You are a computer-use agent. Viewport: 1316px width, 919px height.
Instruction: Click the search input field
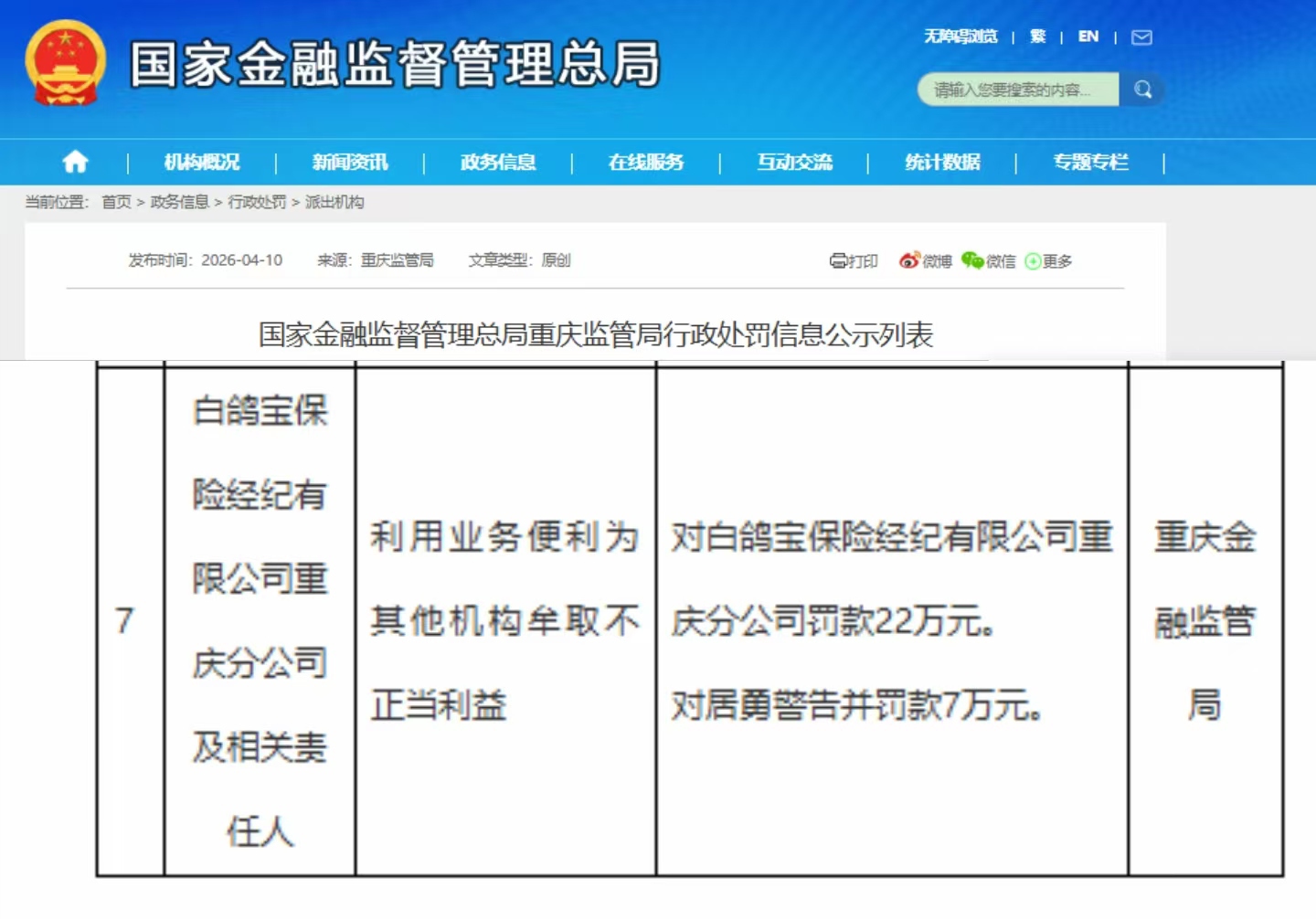coord(1014,90)
